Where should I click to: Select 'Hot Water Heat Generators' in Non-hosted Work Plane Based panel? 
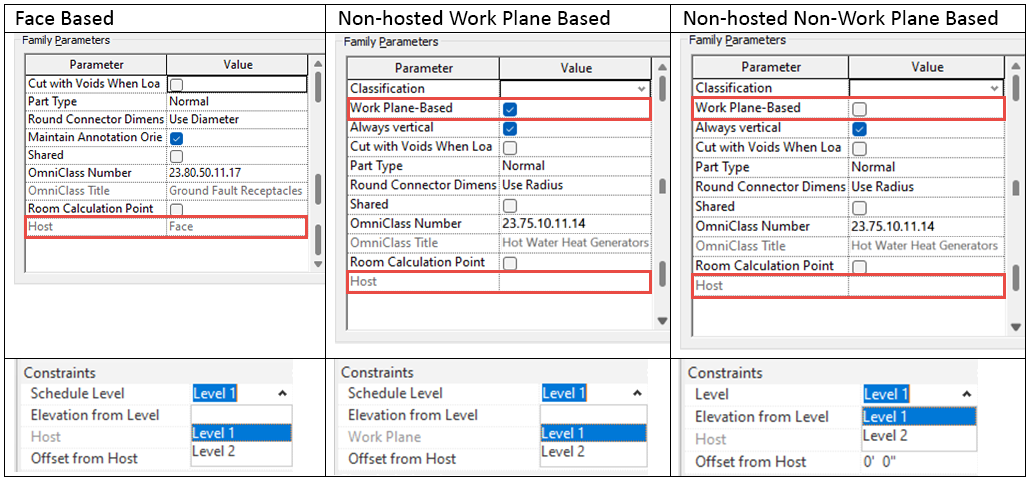(576, 243)
